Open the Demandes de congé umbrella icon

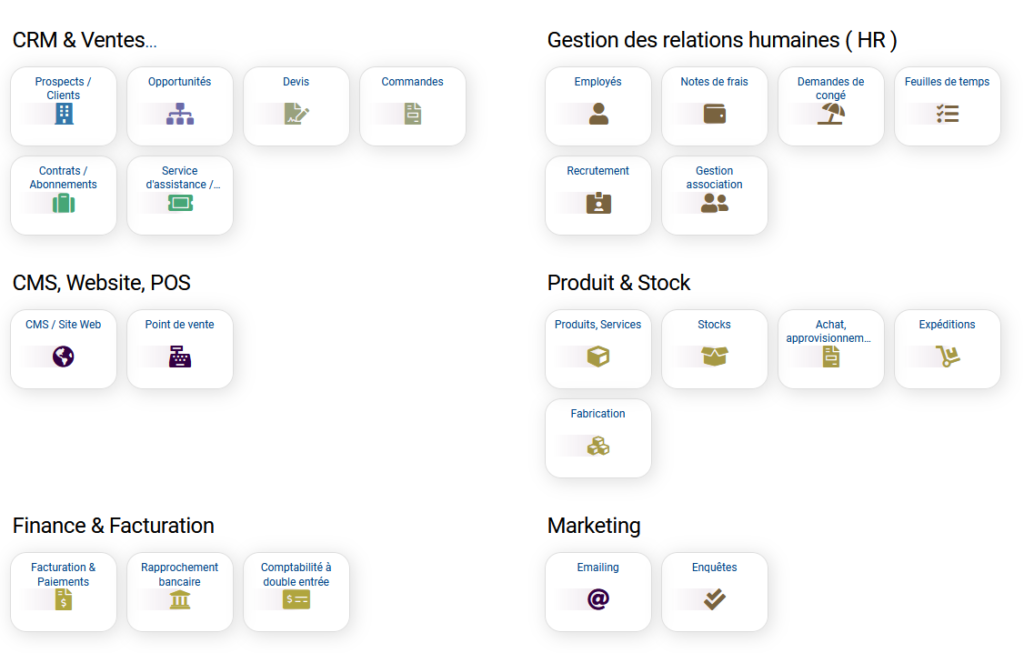click(x=831, y=114)
